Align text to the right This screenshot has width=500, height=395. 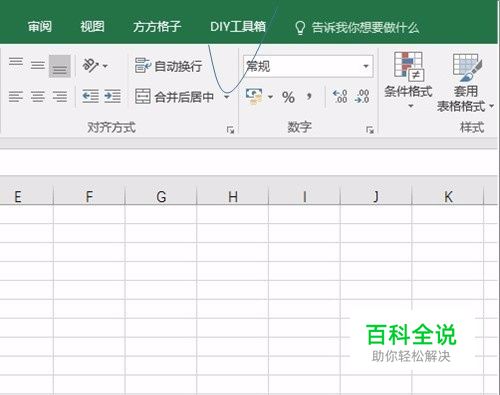[x=60, y=97]
